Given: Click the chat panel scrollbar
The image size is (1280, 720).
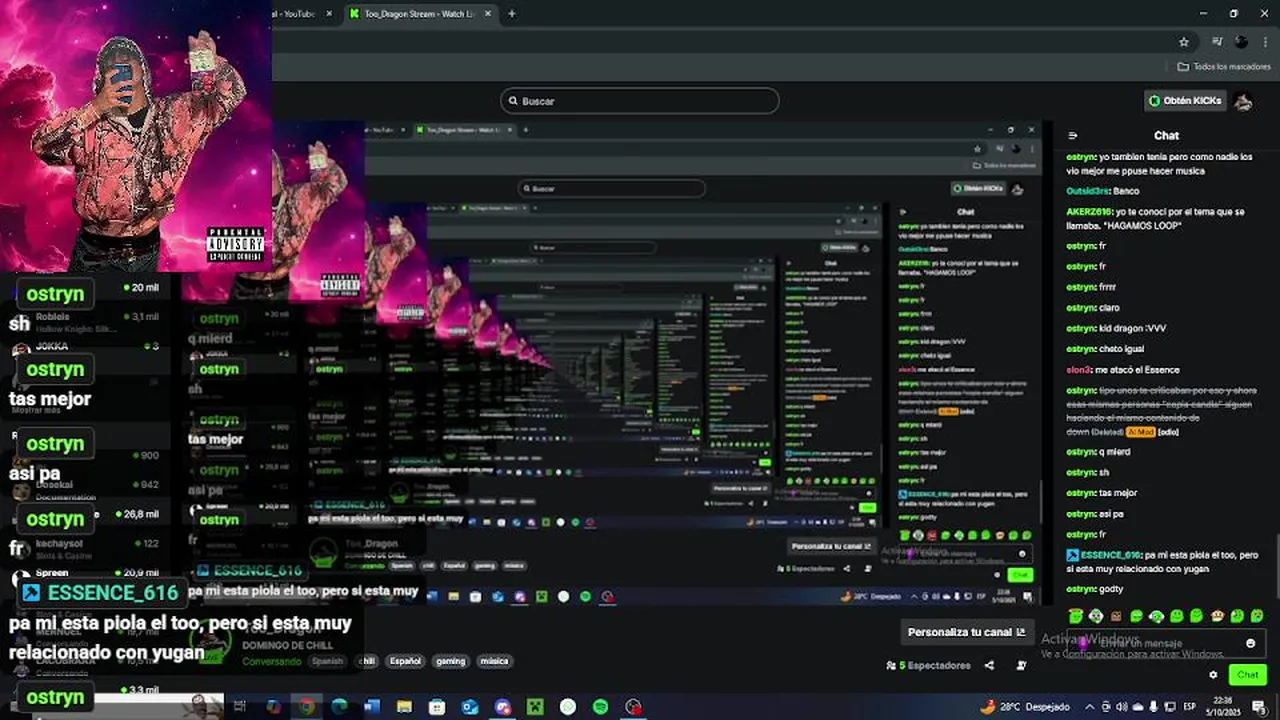Looking at the screenshot, I should 1276,565.
